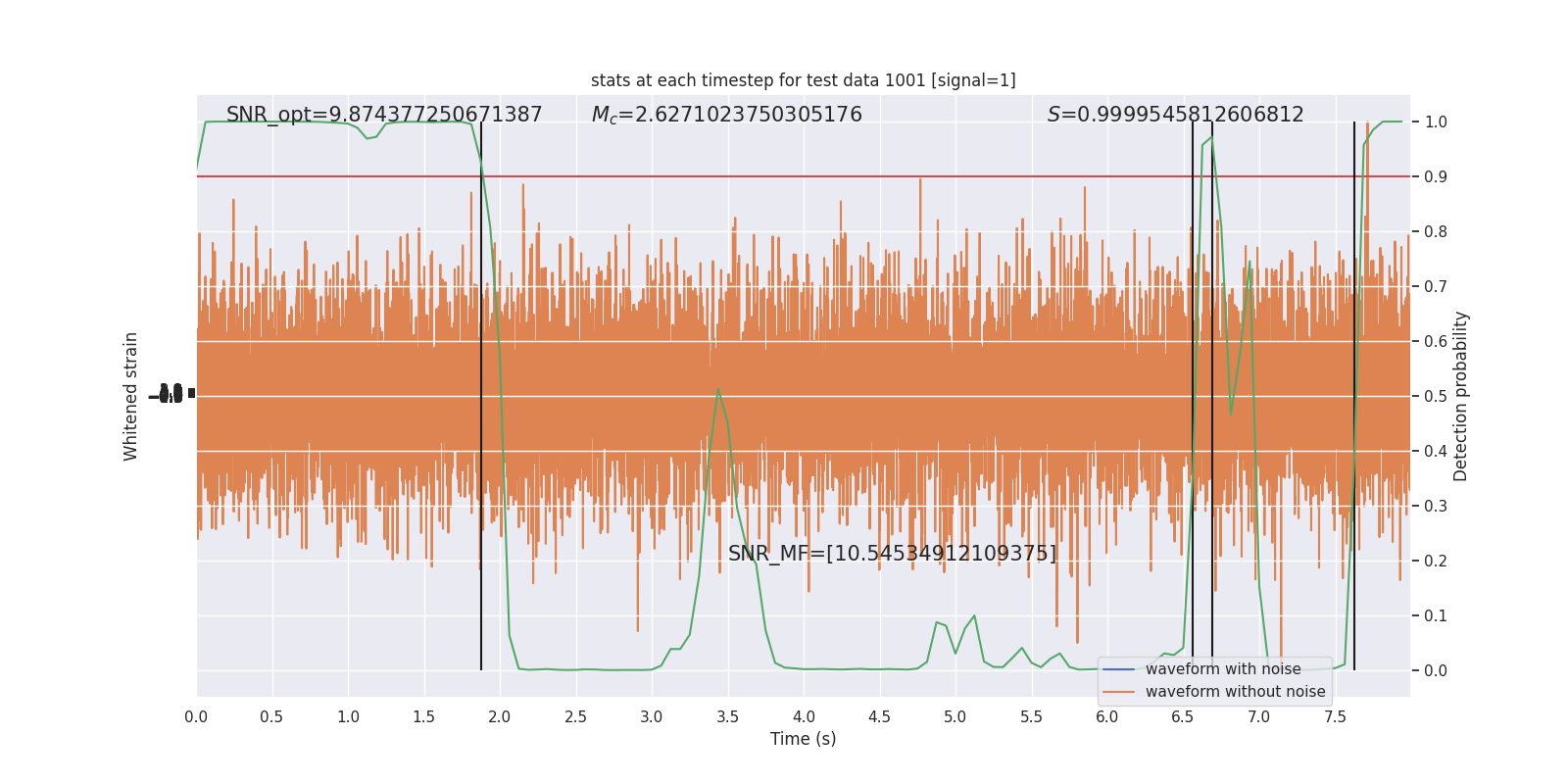Click 0.1 on the detection probability axis
Screen dimensions: 1568x784
pos(1436,616)
